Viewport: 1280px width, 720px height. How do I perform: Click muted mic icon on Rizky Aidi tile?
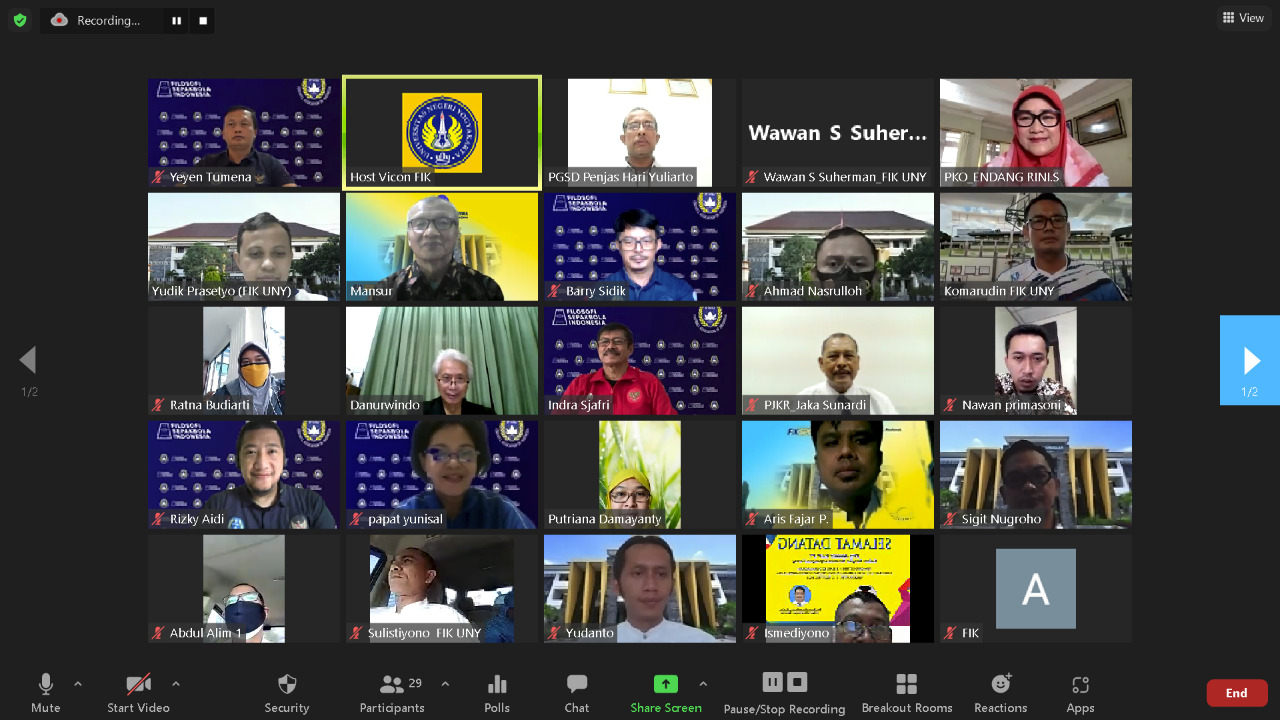158,519
